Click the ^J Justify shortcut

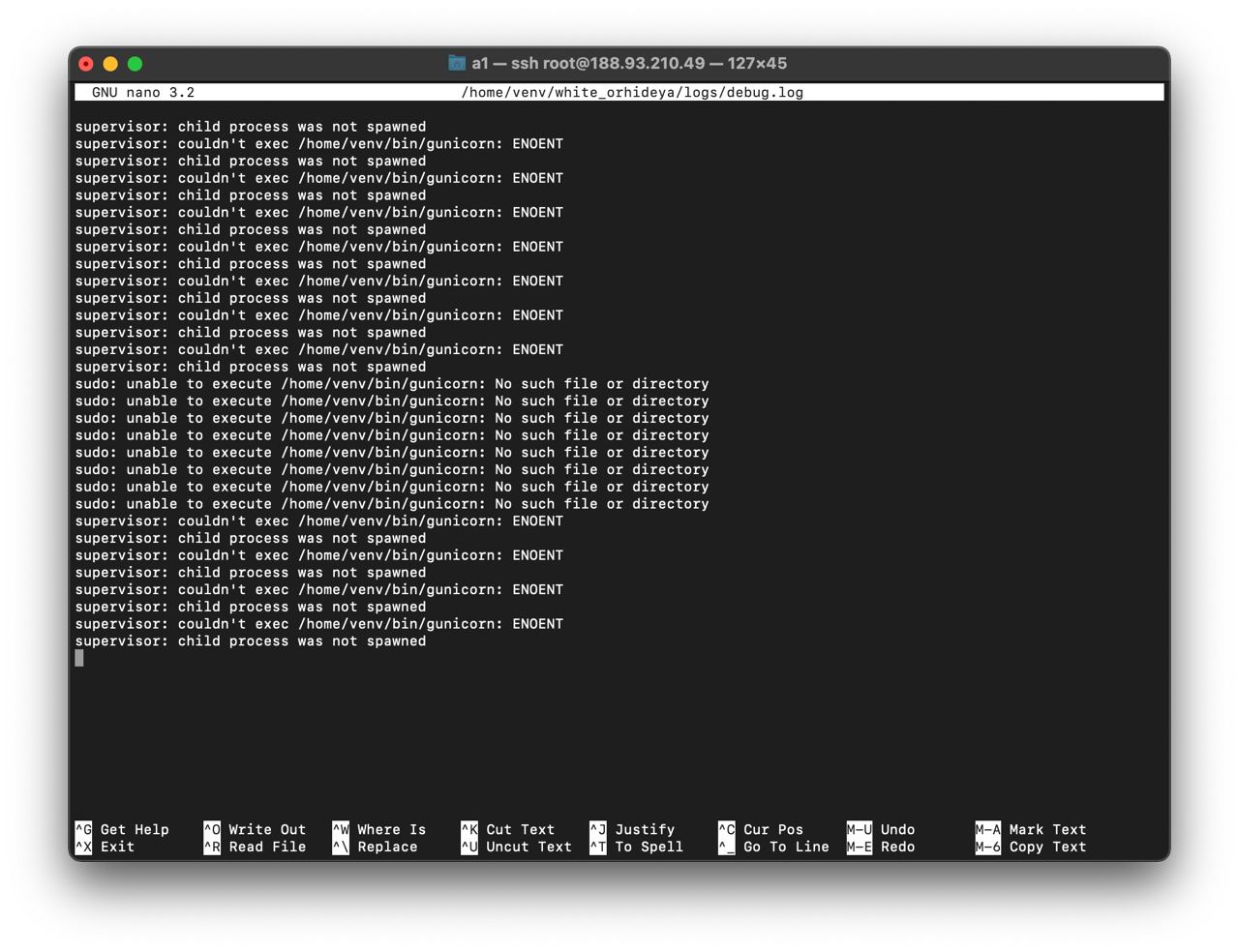point(632,830)
